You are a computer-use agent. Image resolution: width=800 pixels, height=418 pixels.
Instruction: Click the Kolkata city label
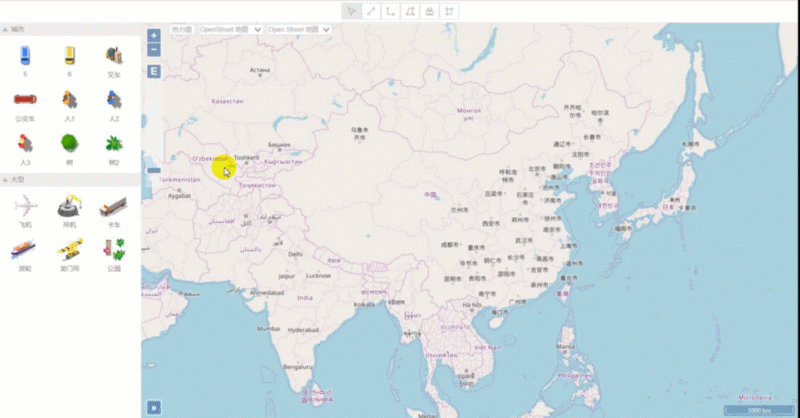tap(364, 304)
